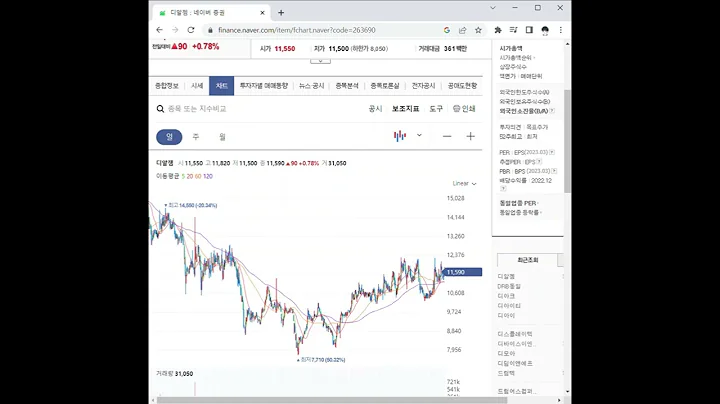Click the 인쇄 print button

click(x=464, y=109)
